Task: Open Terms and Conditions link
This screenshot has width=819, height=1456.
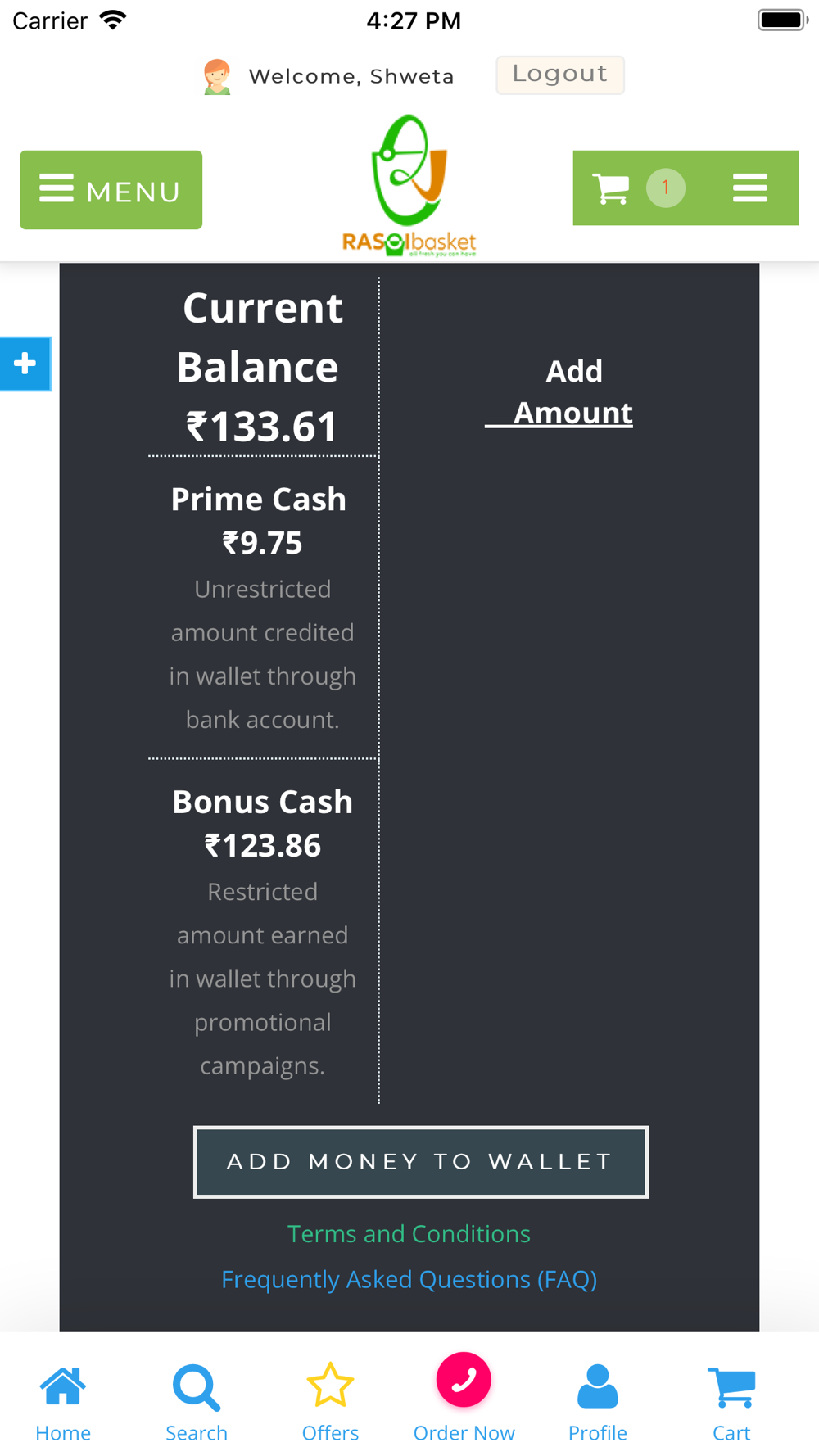Action: coord(409,1233)
